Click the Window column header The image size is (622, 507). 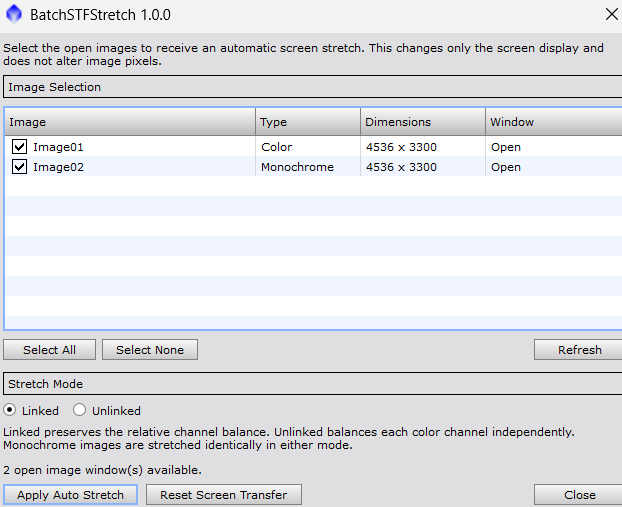(x=554, y=122)
